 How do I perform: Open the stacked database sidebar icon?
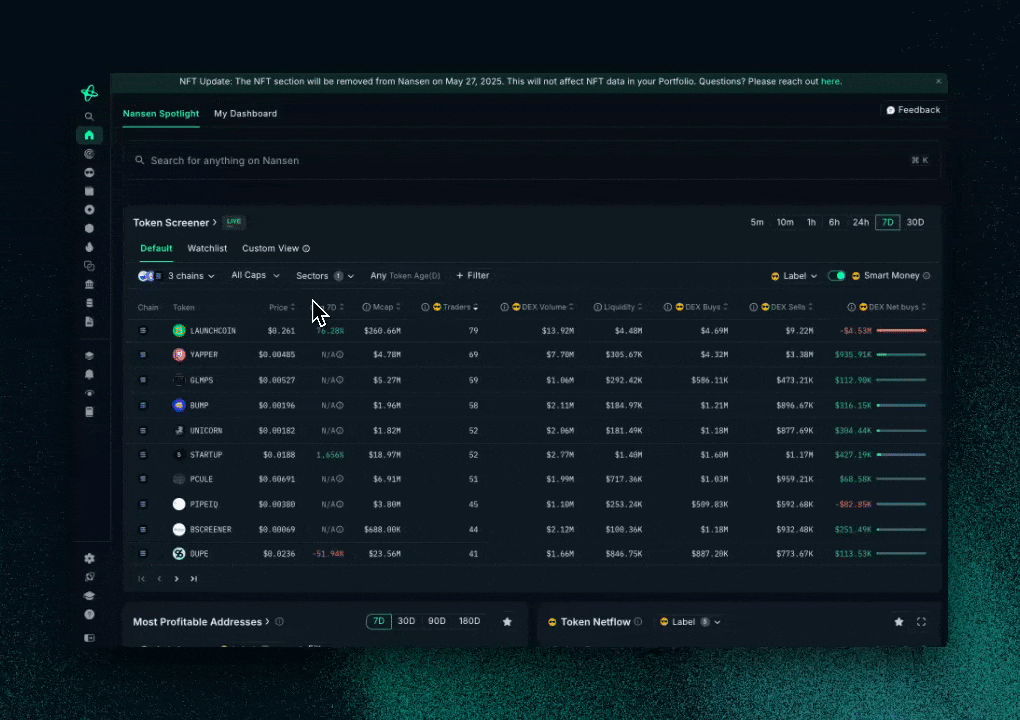point(89,303)
